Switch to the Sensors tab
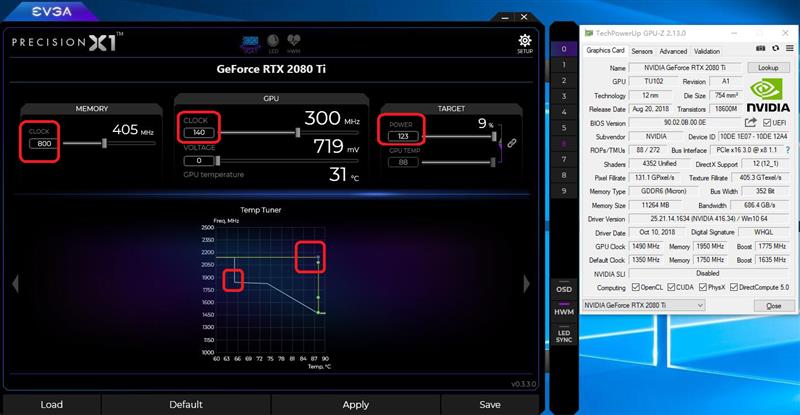 pos(642,52)
